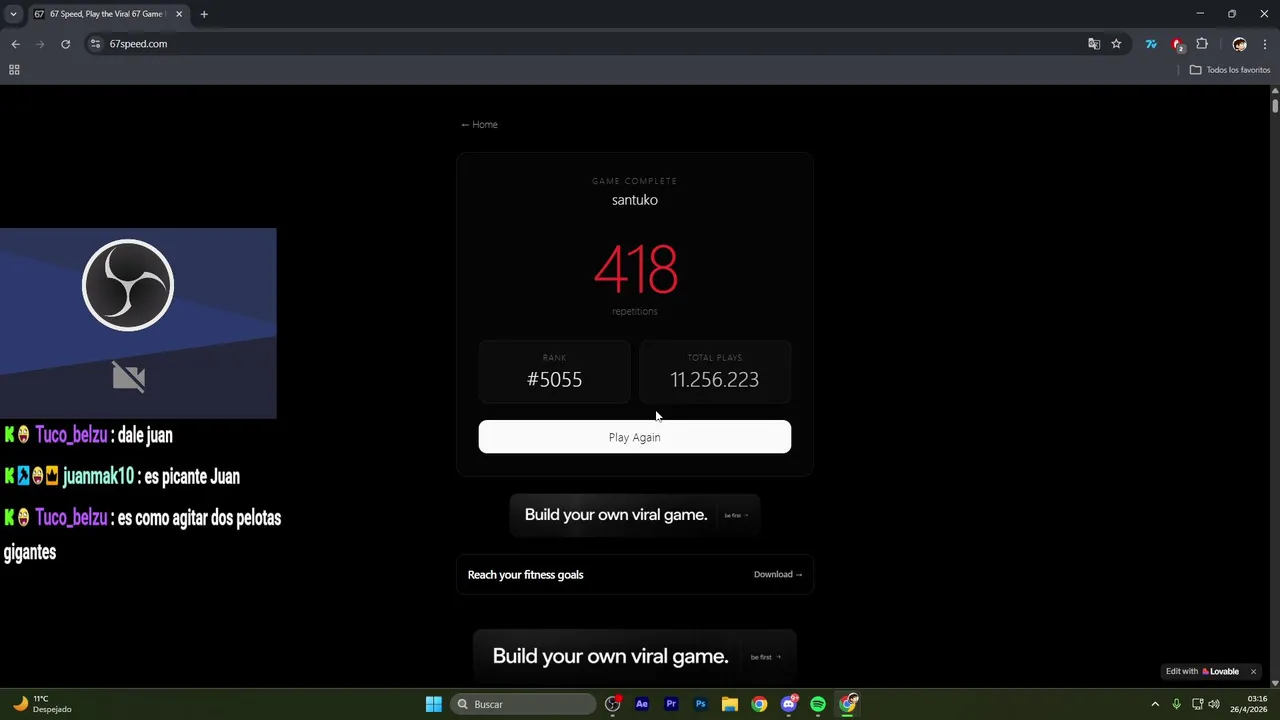Go back with the browser back arrow

pyautogui.click(x=15, y=44)
